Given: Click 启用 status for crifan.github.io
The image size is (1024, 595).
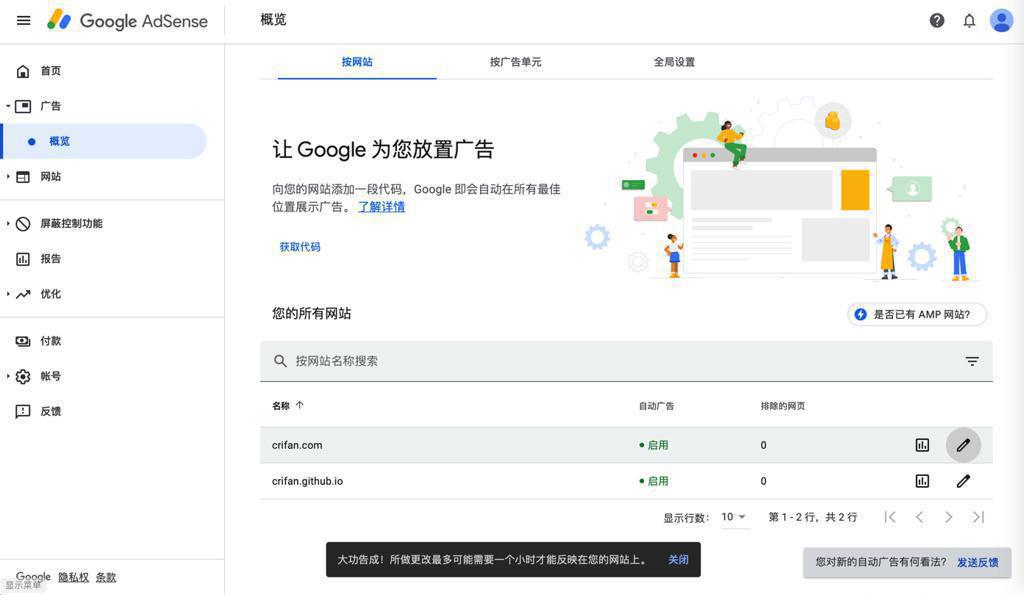Looking at the screenshot, I should (x=654, y=481).
